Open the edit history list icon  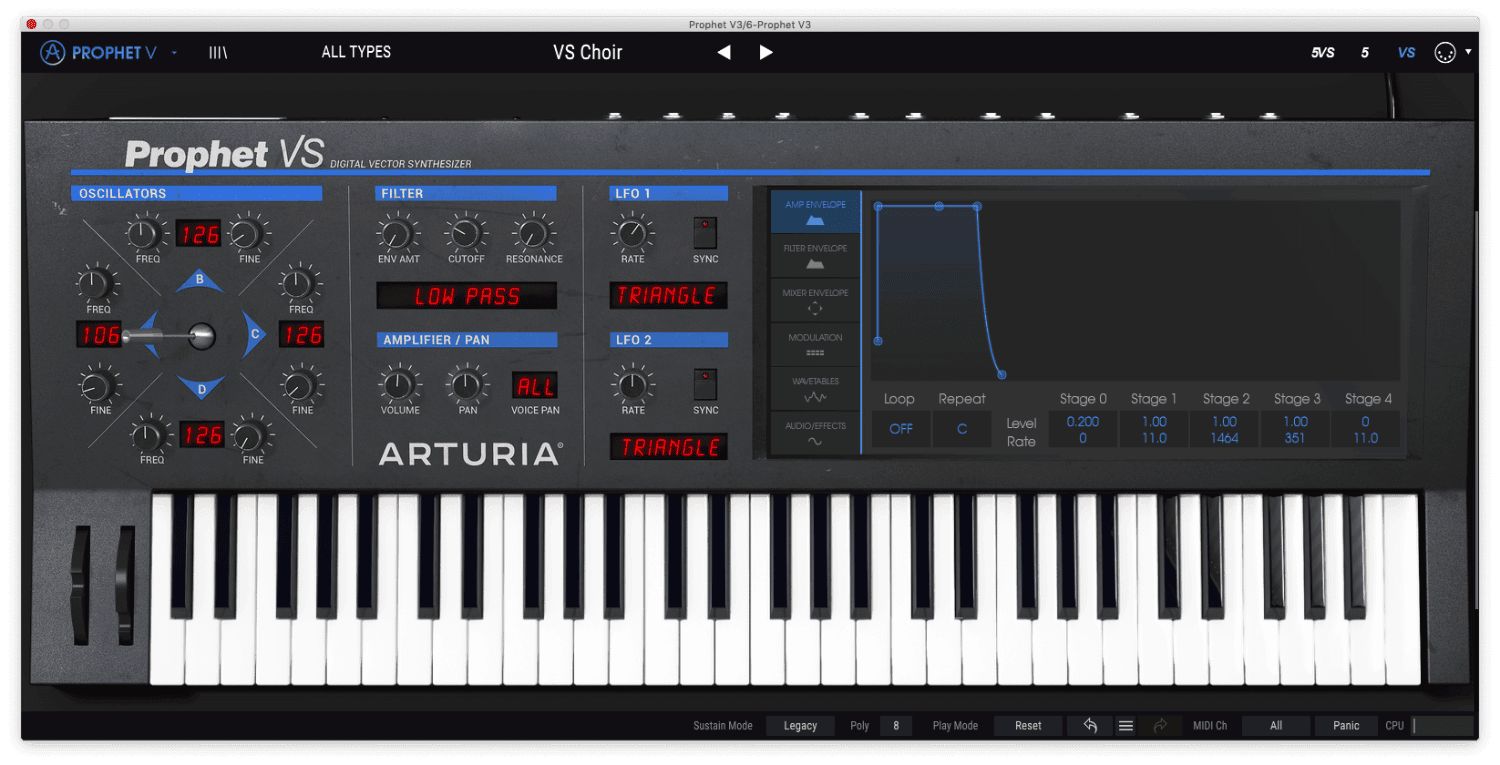[x=1126, y=726]
